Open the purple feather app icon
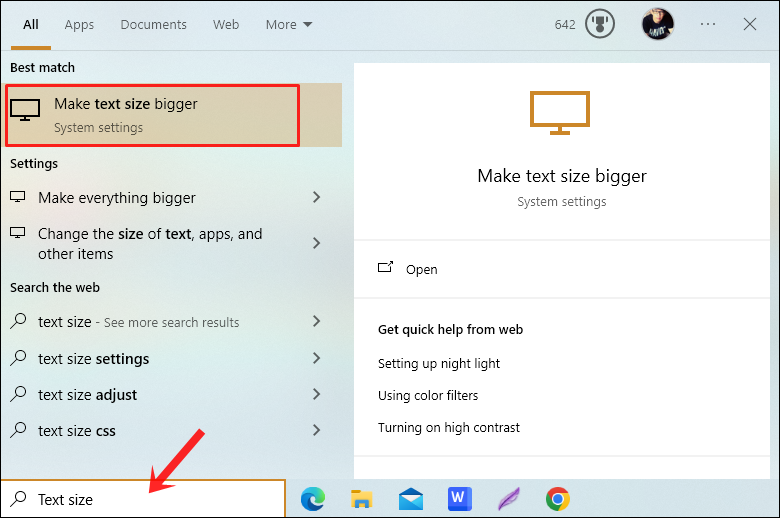780x518 pixels. click(508, 499)
